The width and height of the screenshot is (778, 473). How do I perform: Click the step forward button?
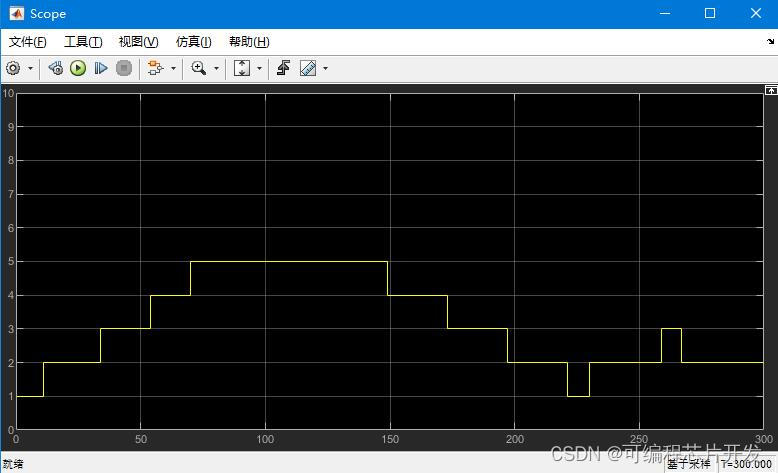[x=101, y=68]
